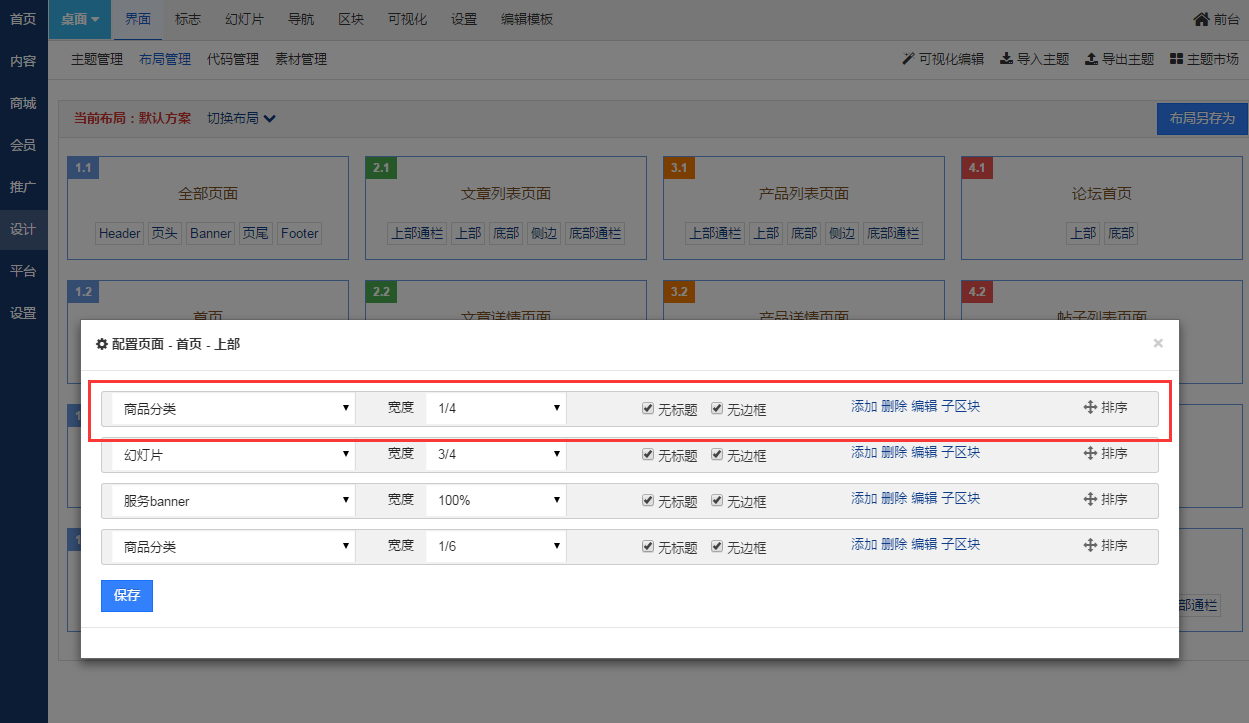The height and width of the screenshot is (723, 1249).
Task: Click the 布局另存为 button
Action: pos(1202,118)
